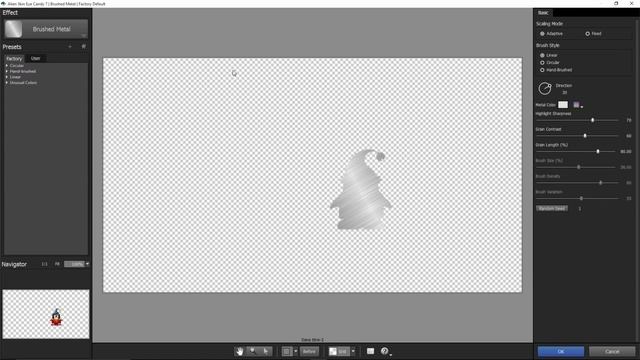Expand the Unusual Colors preset group
The height and width of the screenshot is (360, 640).
coord(7,82)
